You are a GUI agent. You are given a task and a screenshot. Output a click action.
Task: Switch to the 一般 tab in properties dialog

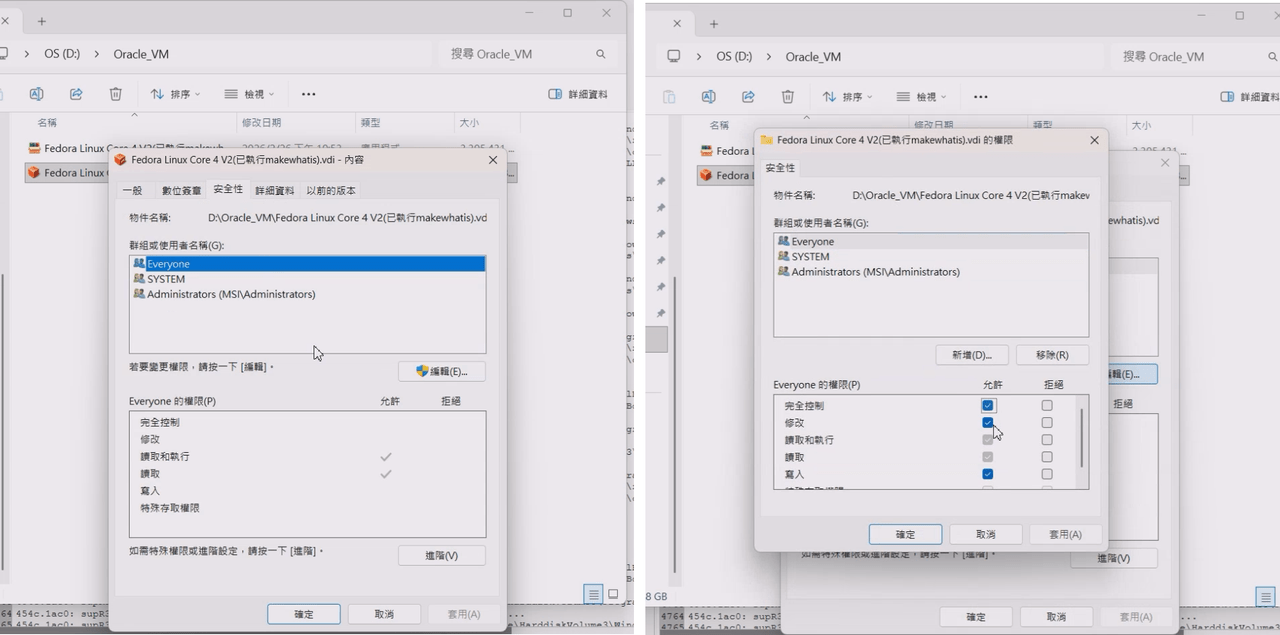tap(132, 190)
